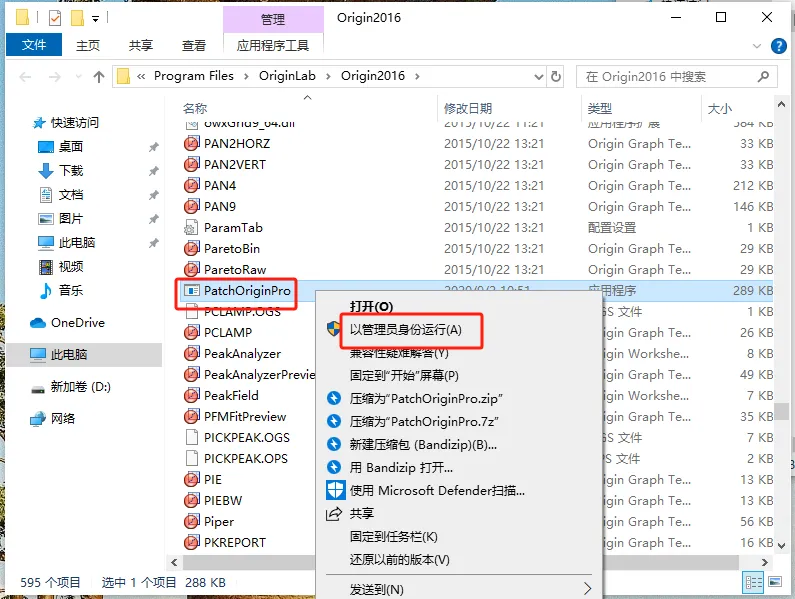Click the search magnifier icon

click(x=763, y=77)
